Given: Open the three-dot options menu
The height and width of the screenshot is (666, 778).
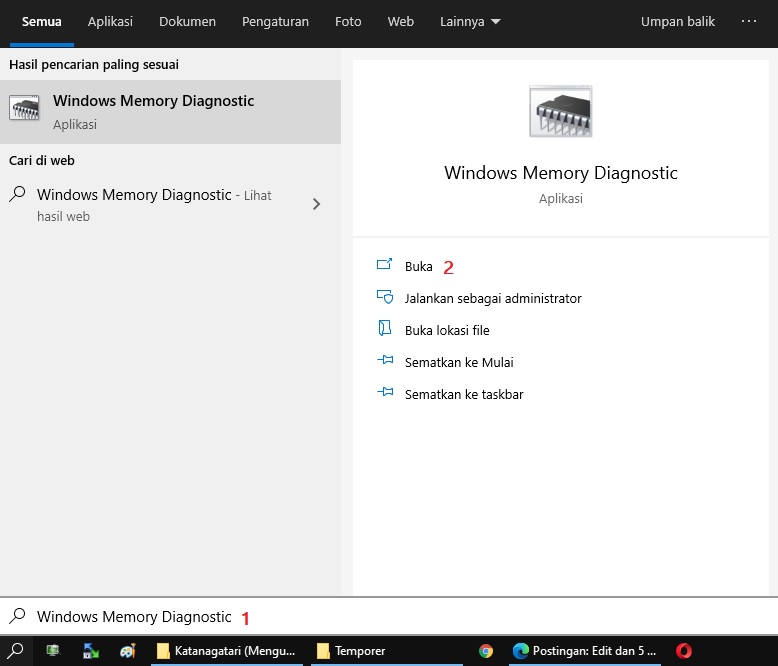Looking at the screenshot, I should pyautogui.click(x=749, y=21).
